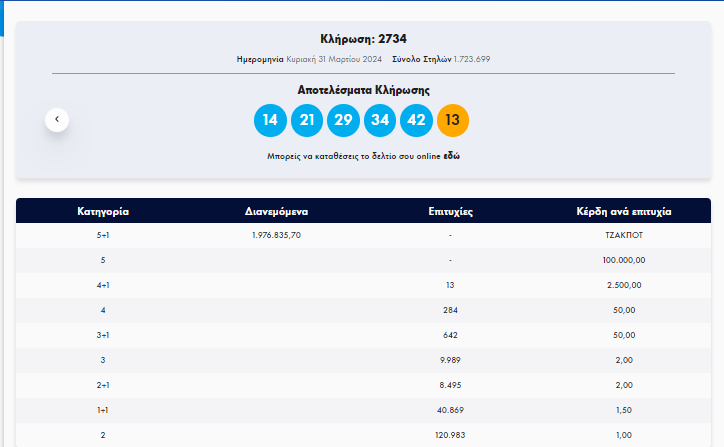The height and width of the screenshot is (447, 724).
Task: Click the blue ball number 14
Action: (269, 120)
